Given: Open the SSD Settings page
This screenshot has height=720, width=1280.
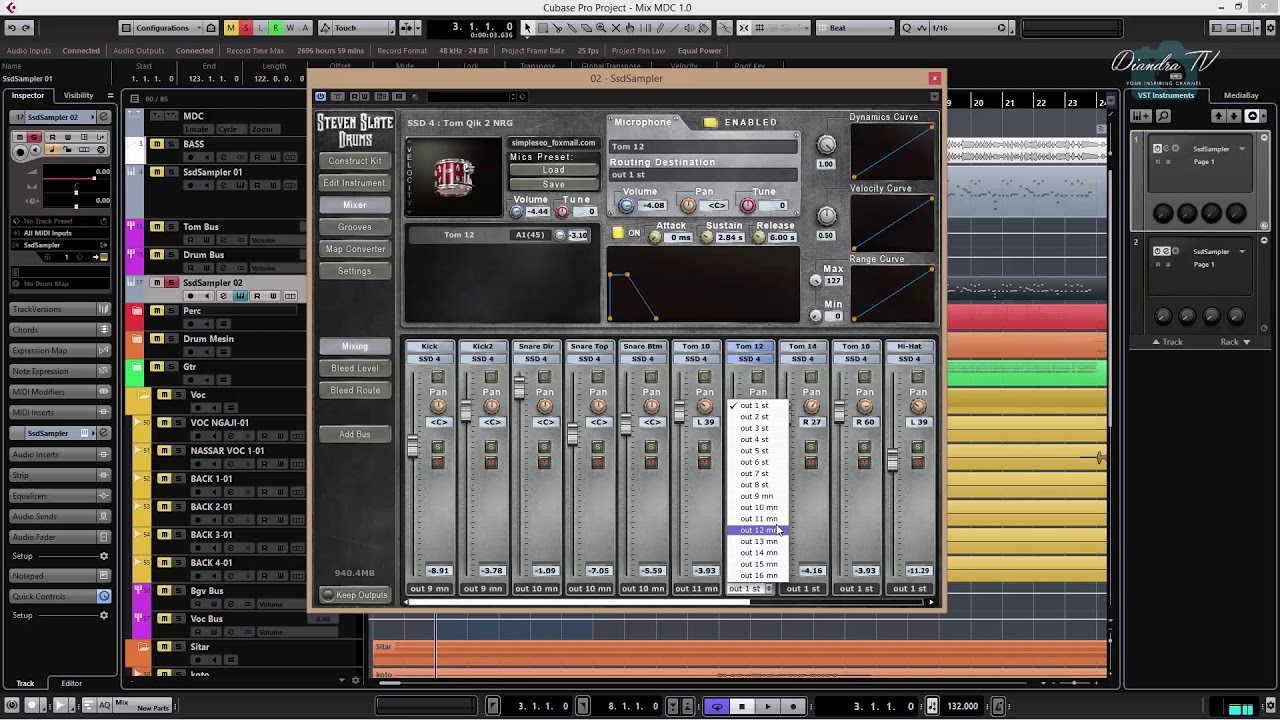Looking at the screenshot, I should 355,271.
